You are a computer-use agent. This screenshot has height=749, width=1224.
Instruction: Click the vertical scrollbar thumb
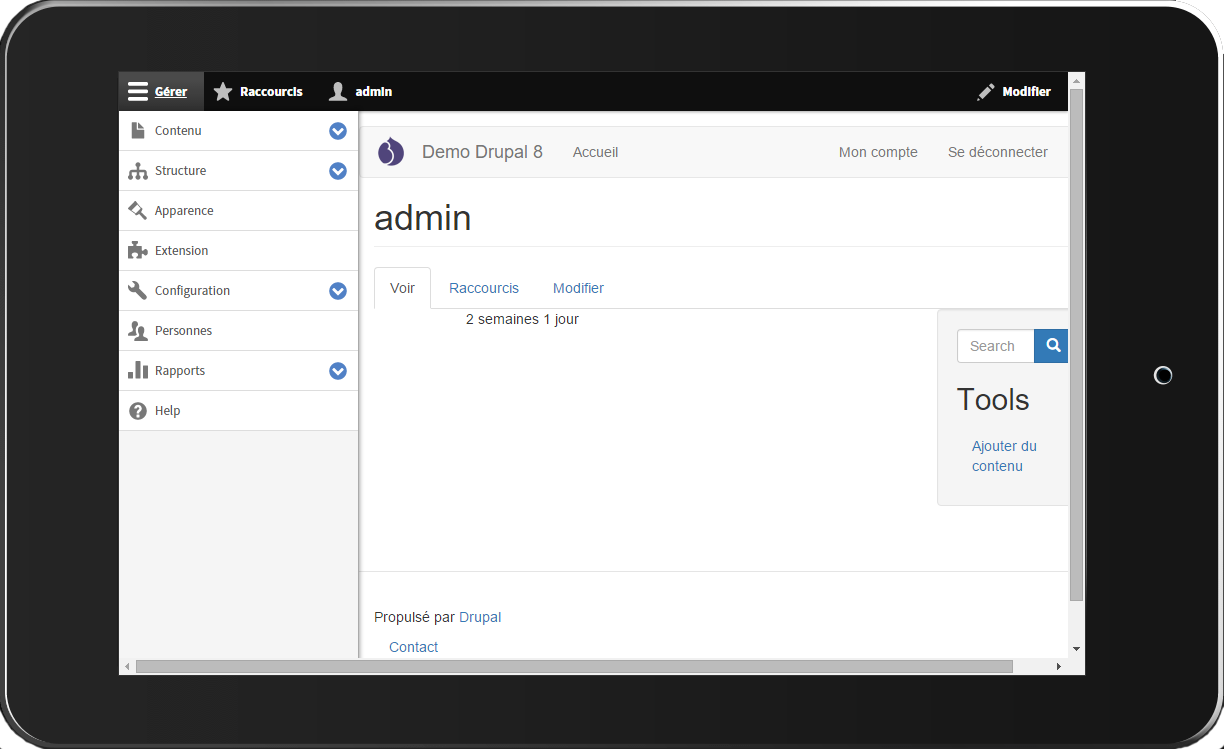tap(1076, 344)
